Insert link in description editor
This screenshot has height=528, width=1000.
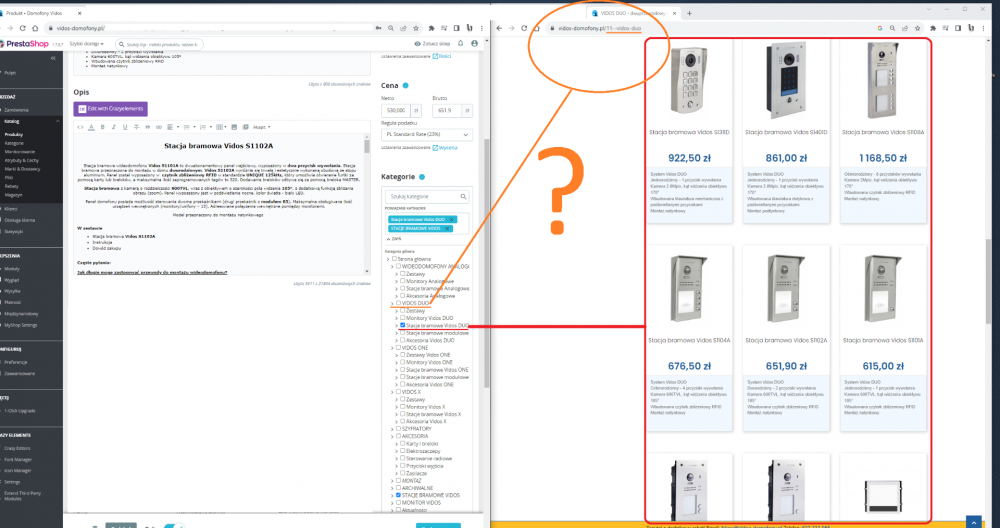[x=159, y=127]
